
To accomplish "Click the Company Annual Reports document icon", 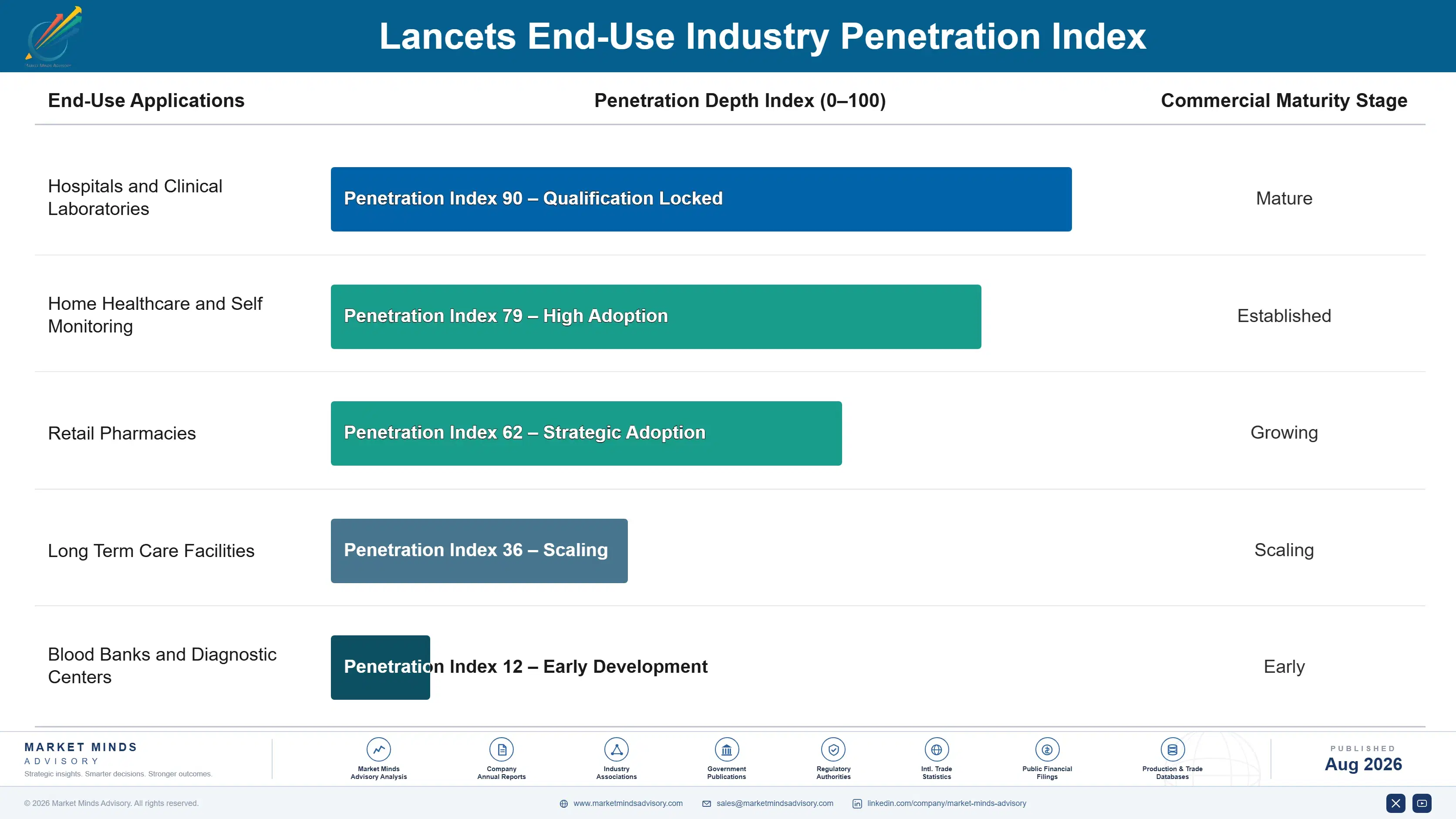I will tap(501, 749).
